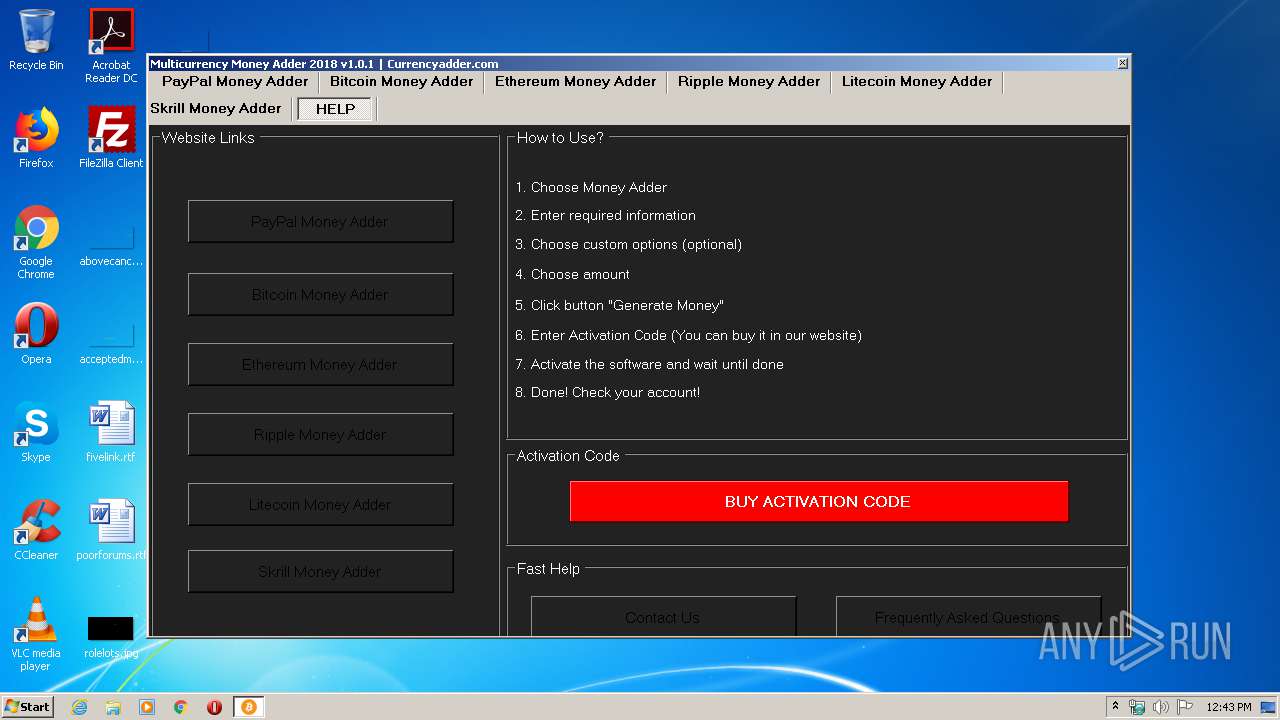Open the Action Center flag icon
Viewport: 1280px width, 720px height.
(1185, 707)
